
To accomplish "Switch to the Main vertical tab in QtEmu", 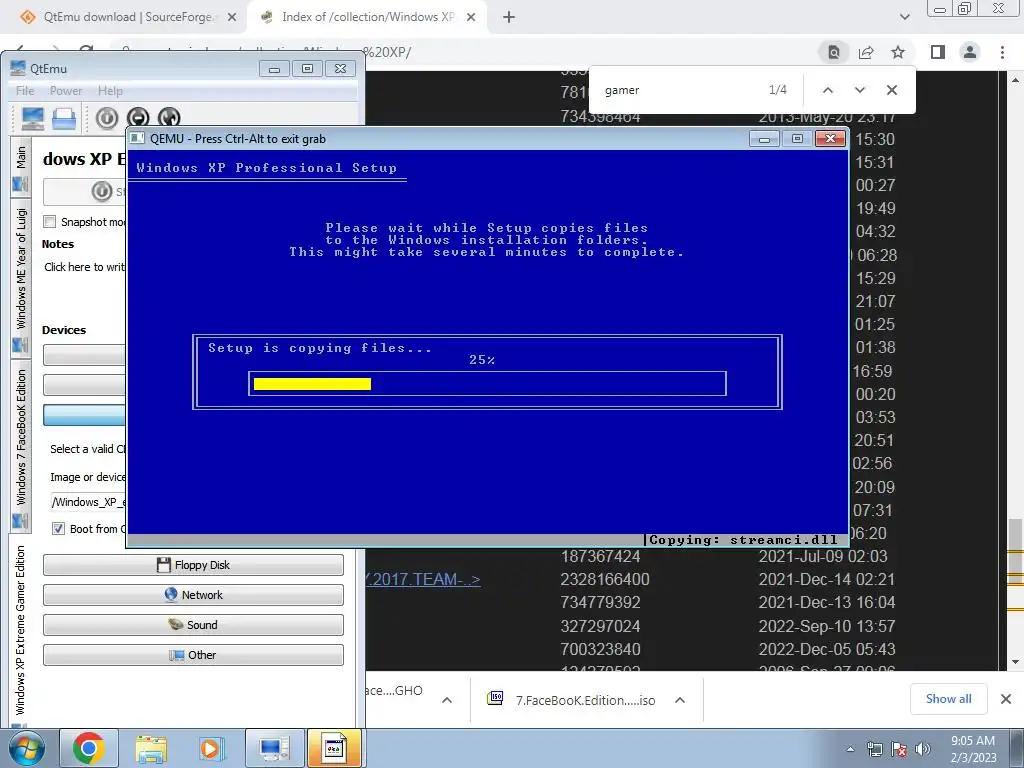I will [x=20, y=167].
